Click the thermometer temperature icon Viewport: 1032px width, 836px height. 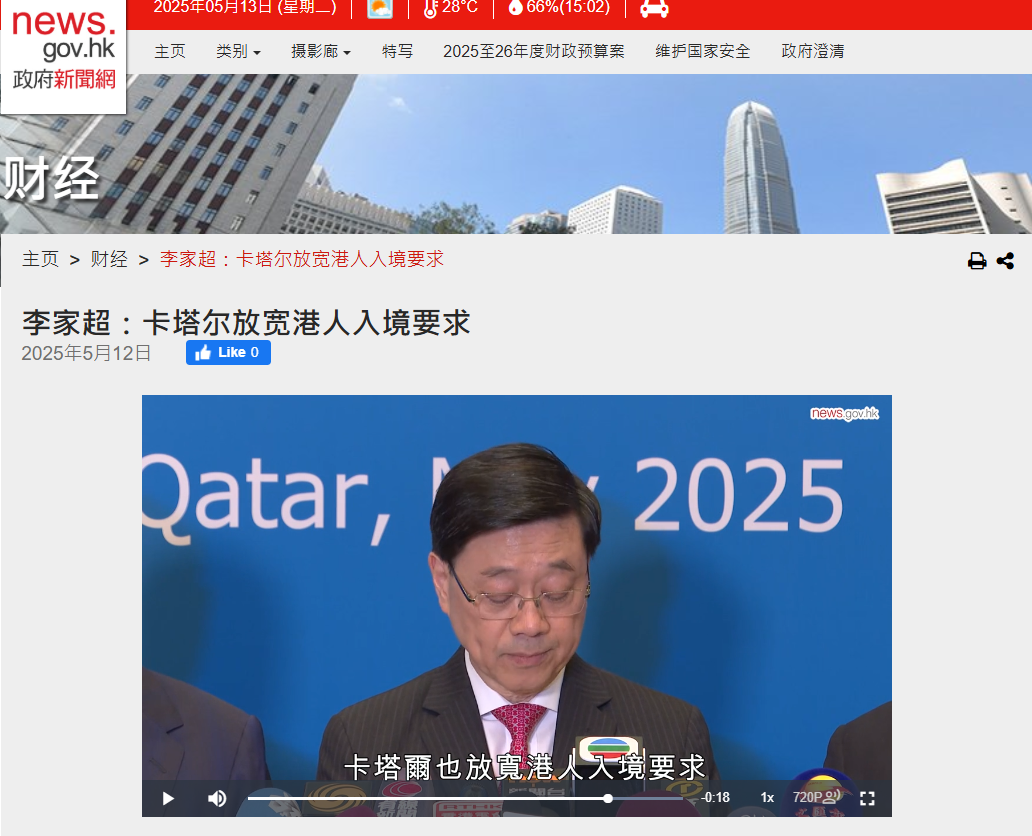point(431,8)
